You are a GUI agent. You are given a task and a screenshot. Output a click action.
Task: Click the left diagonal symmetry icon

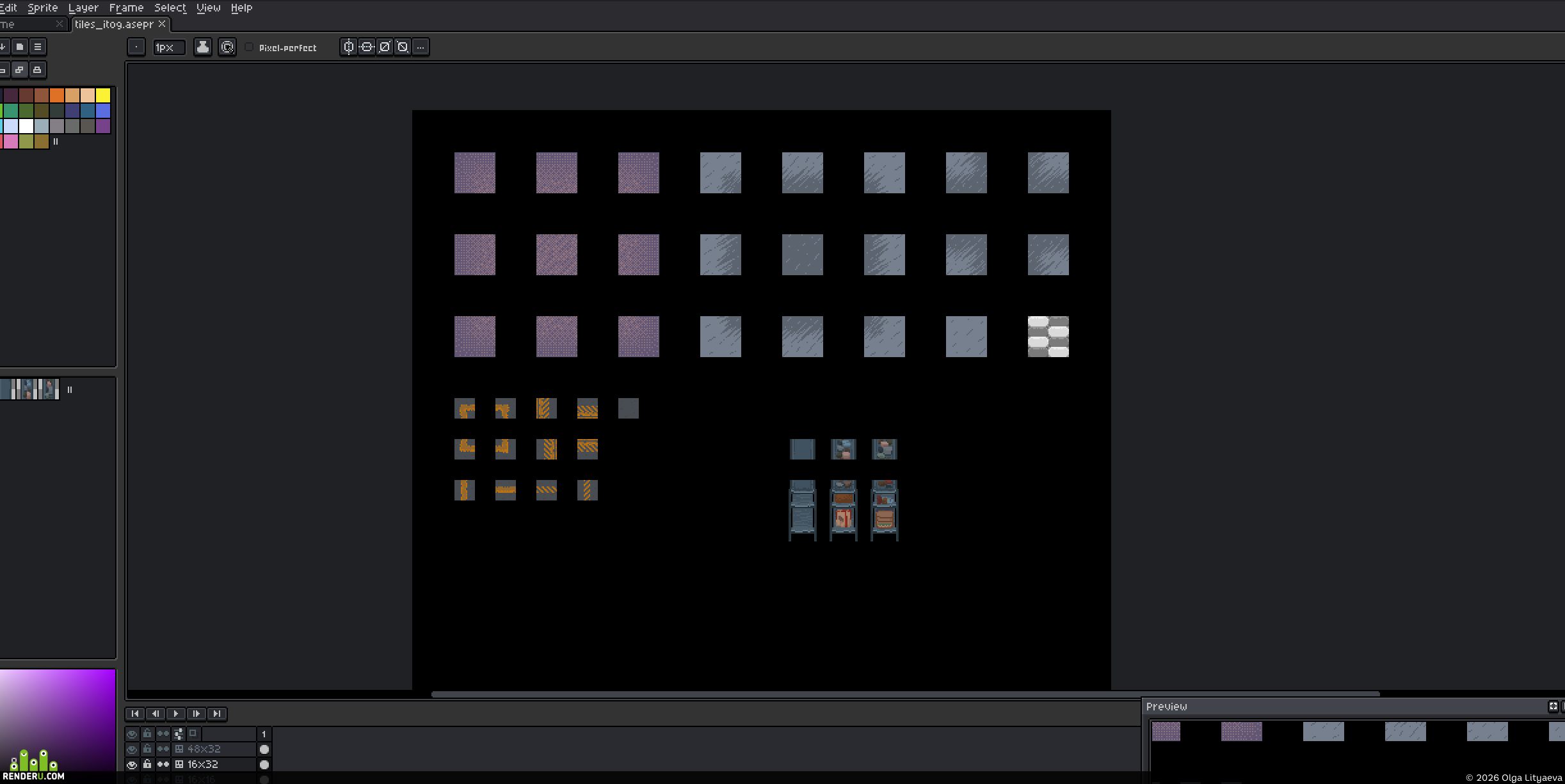point(402,47)
